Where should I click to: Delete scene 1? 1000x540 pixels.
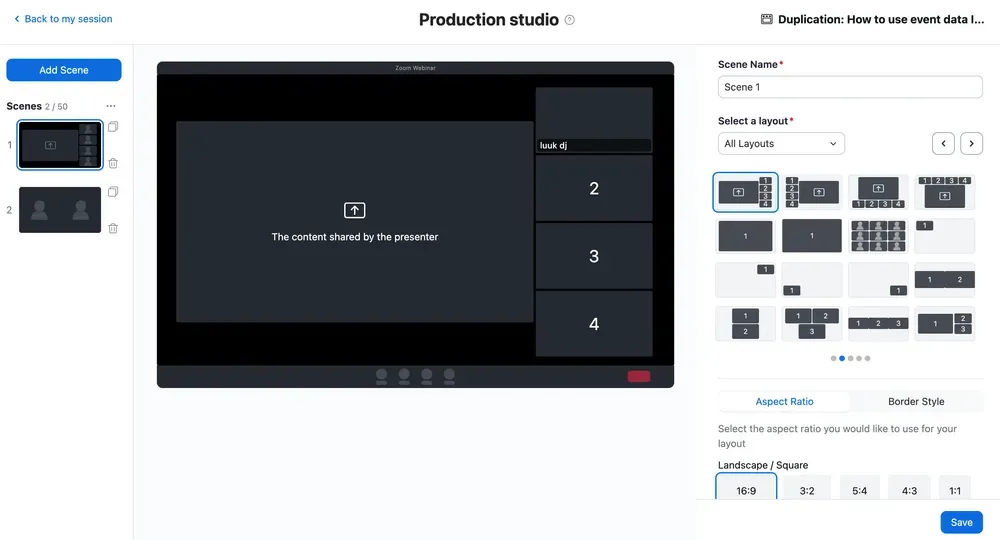(x=113, y=163)
